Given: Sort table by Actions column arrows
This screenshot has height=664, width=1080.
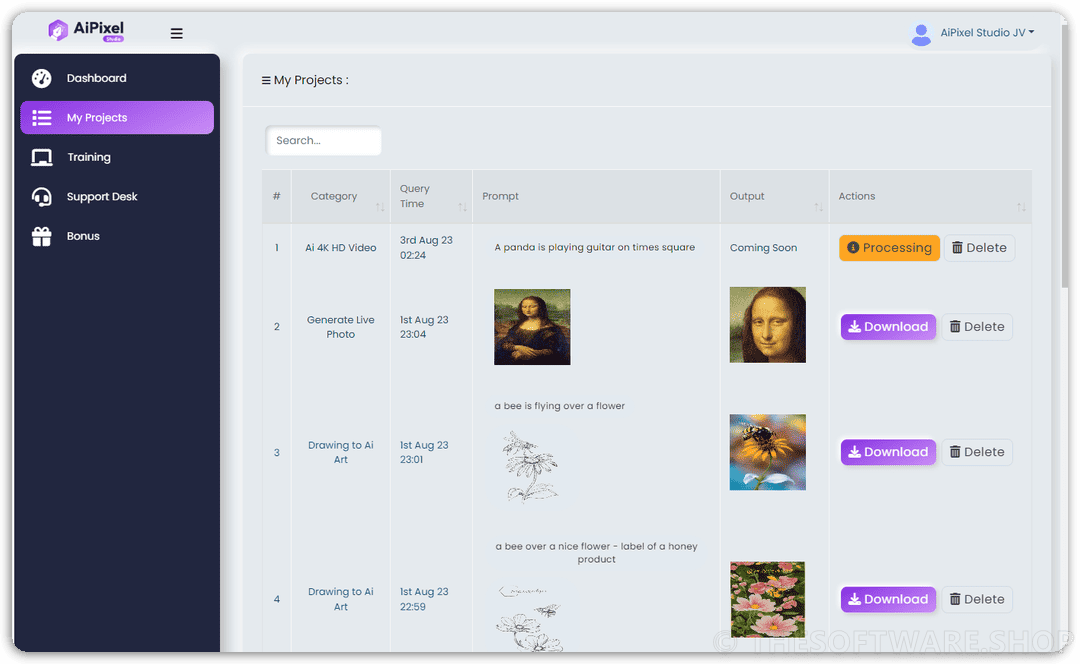Looking at the screenshot, I should tap(1021, 207).
